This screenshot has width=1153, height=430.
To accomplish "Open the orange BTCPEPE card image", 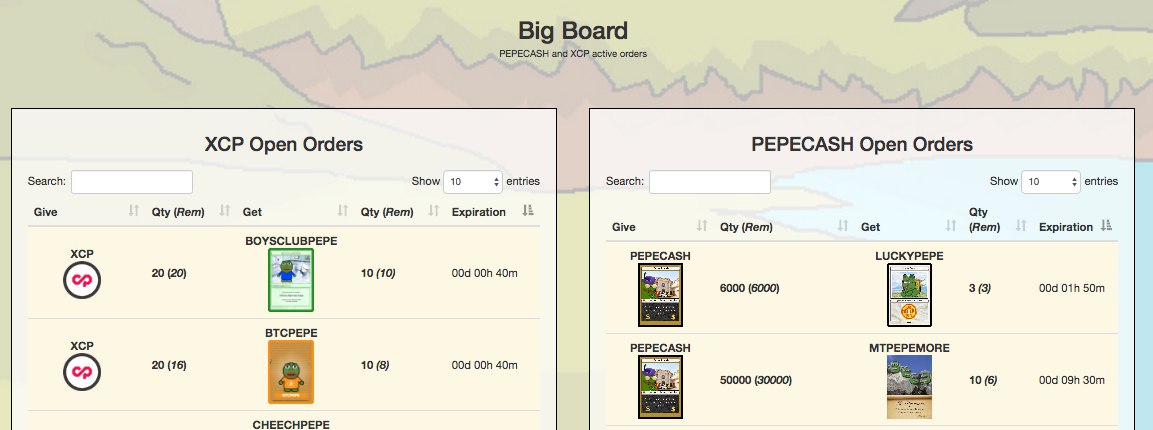I will point(291,372).
